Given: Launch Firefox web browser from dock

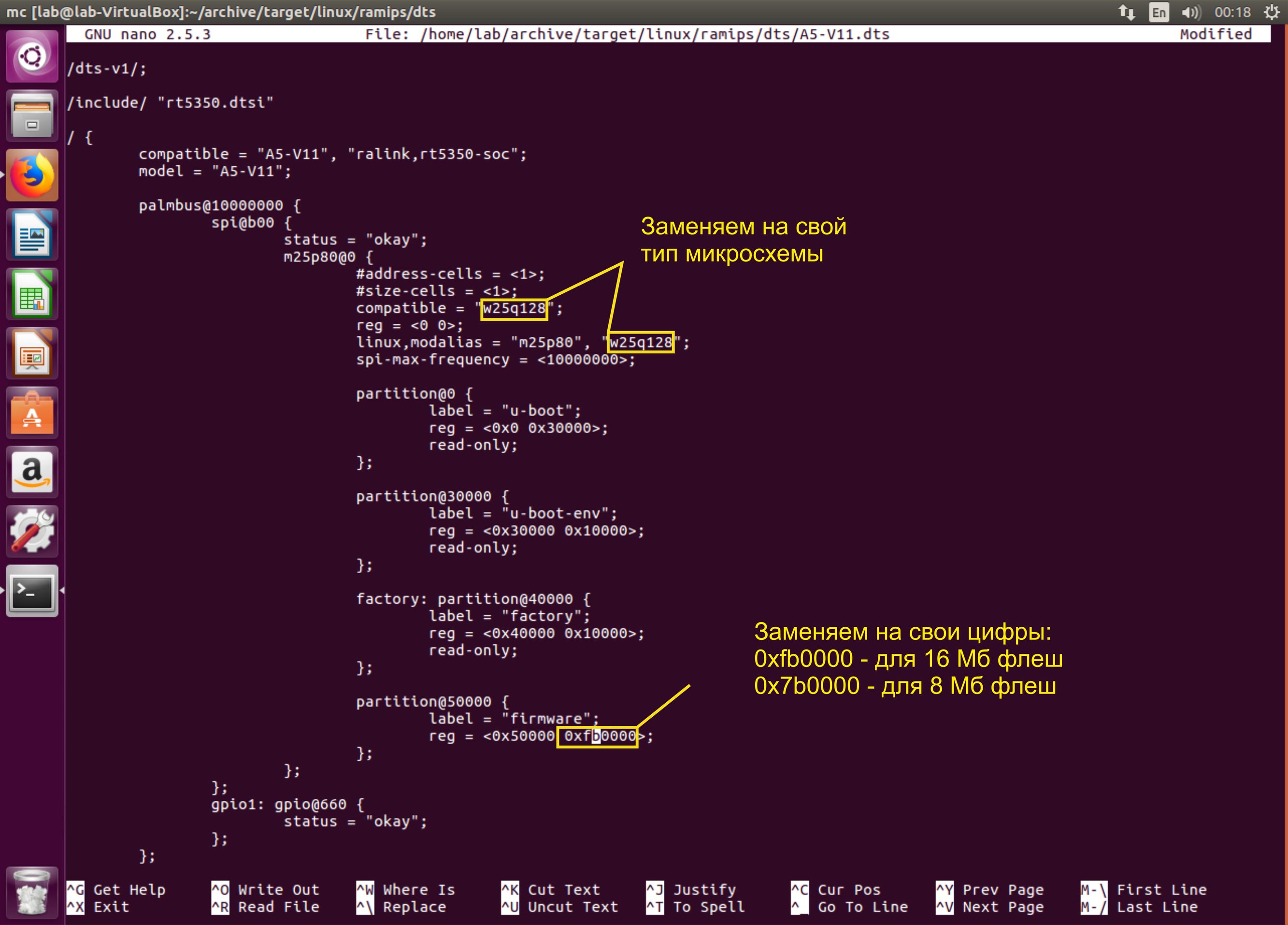Looking at the screenshot, I should (32, 175).
